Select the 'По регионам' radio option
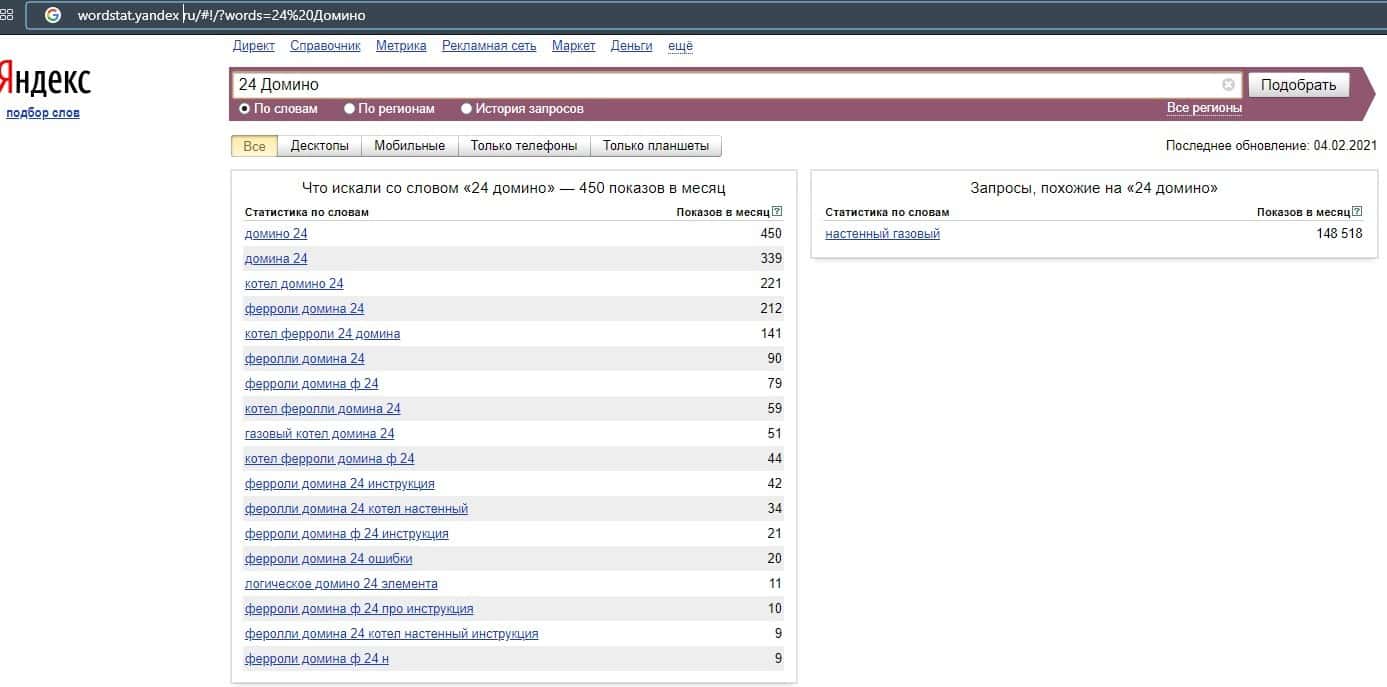This screenshot has height=687, width=1387. 350,109
